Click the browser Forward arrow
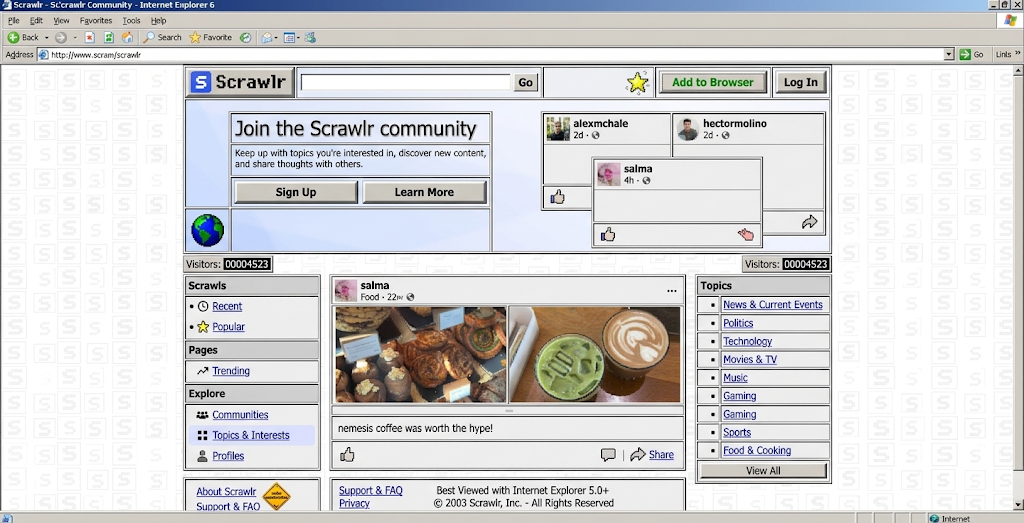 [61, 38]
